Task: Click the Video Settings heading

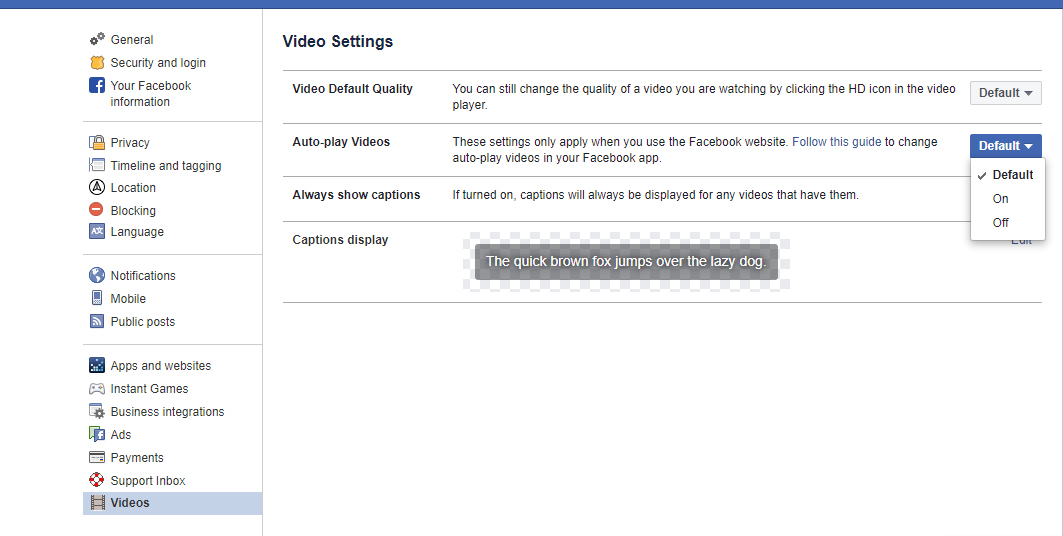Action: 338,41
